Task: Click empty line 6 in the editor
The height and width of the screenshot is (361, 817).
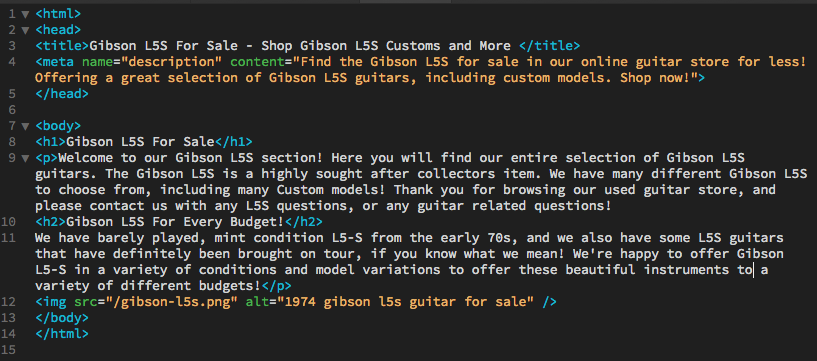Action: coord(417,110)
